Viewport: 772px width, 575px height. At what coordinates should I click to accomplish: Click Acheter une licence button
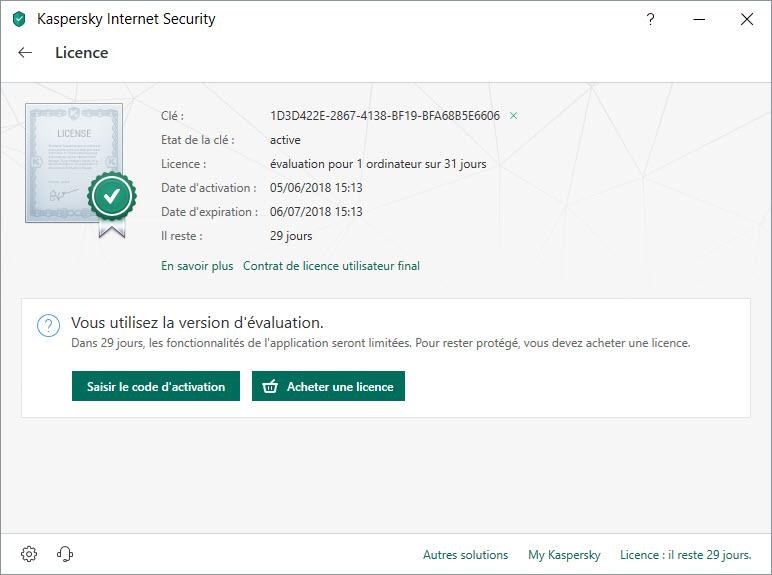pyautogui.click(x=328, y=386)
